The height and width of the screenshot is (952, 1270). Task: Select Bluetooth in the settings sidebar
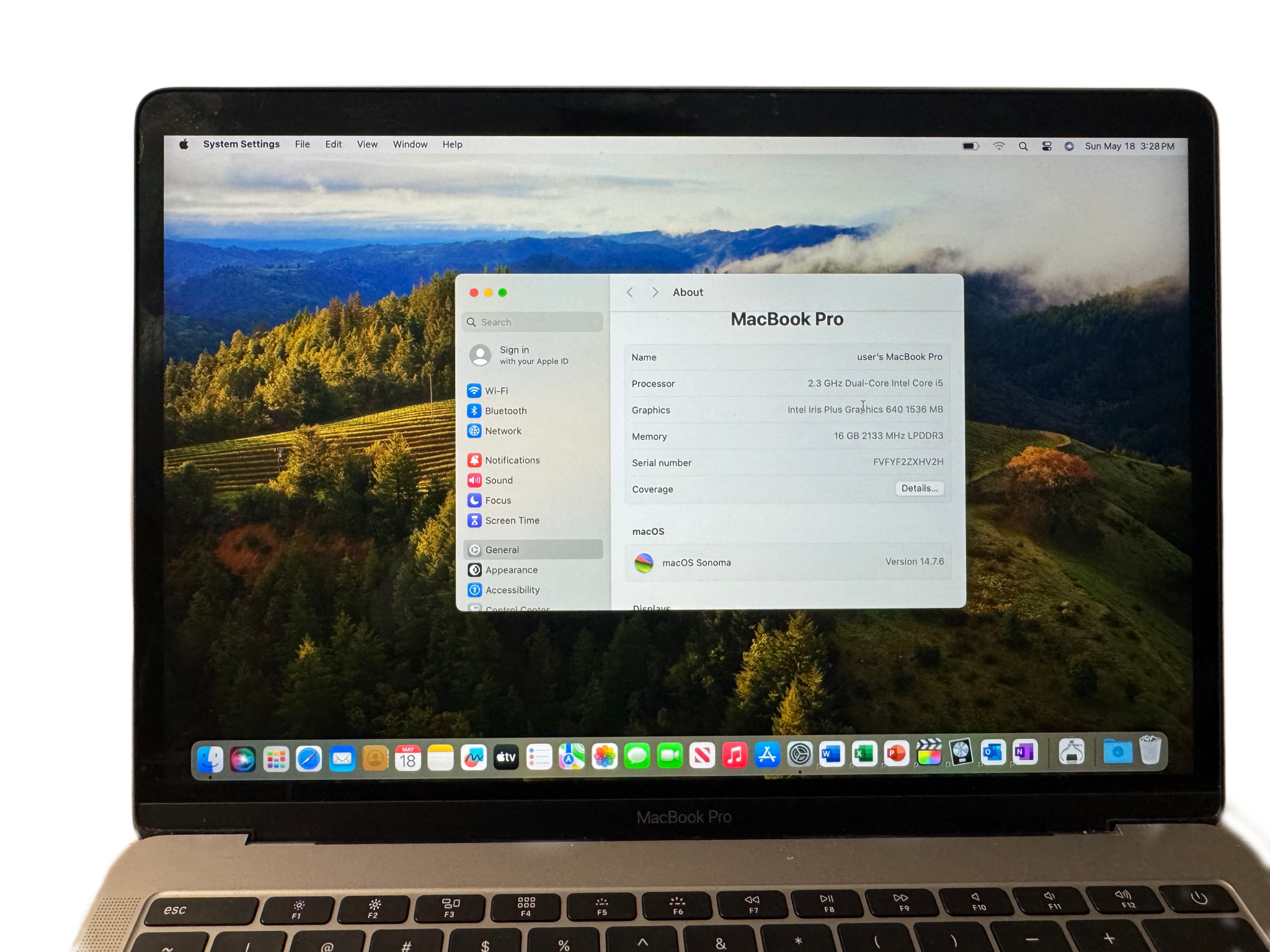[x=533, y=411]
